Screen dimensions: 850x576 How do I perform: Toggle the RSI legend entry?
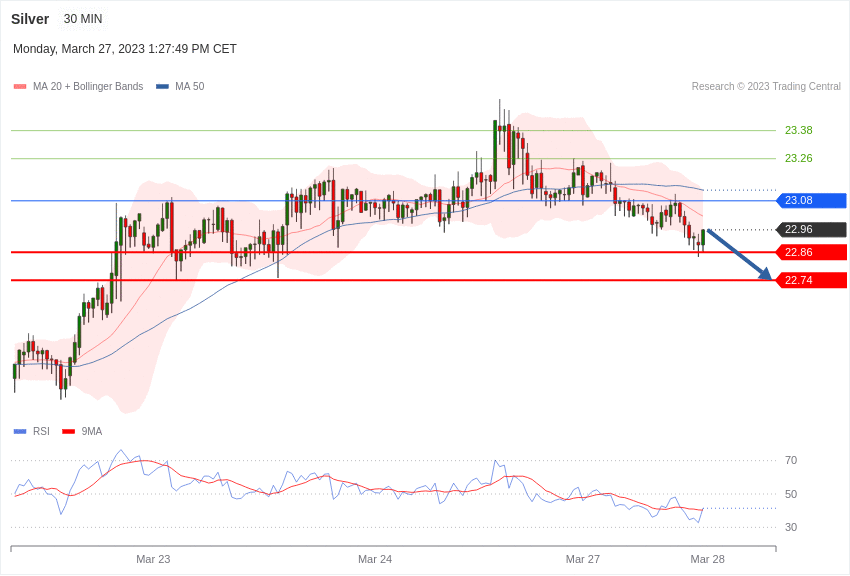[x=31, y=431]
